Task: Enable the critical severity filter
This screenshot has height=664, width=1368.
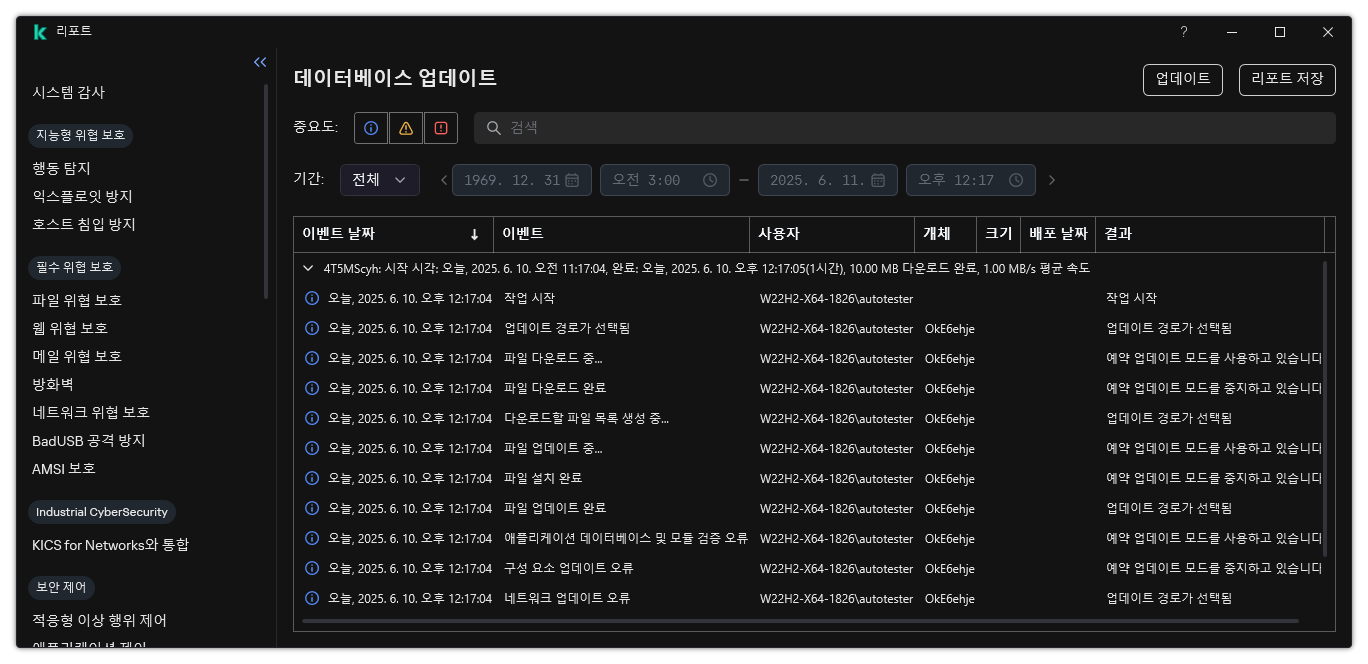Action: [x=440, y=127]
